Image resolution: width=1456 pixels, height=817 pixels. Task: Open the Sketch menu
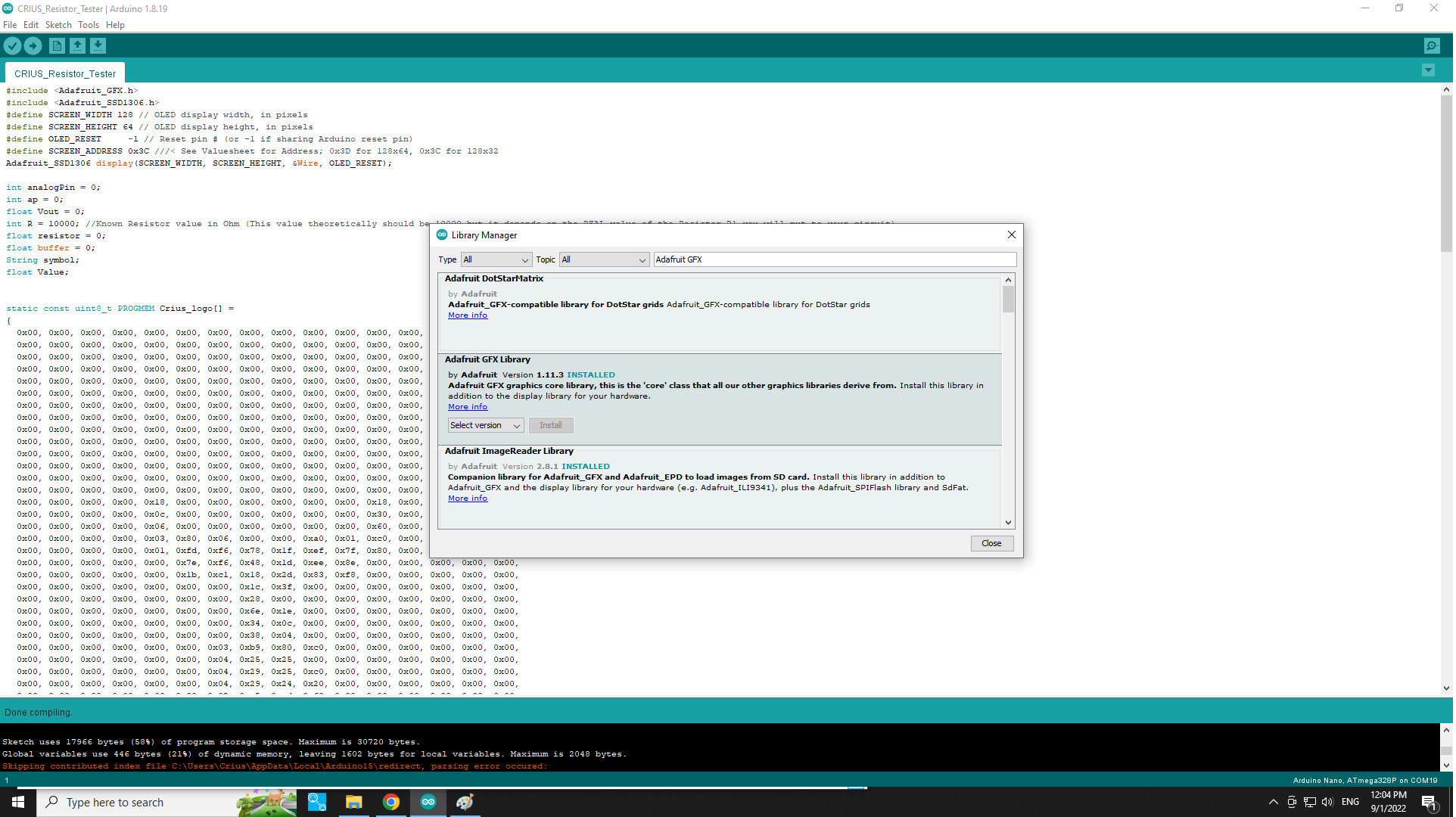pos(58,25)
